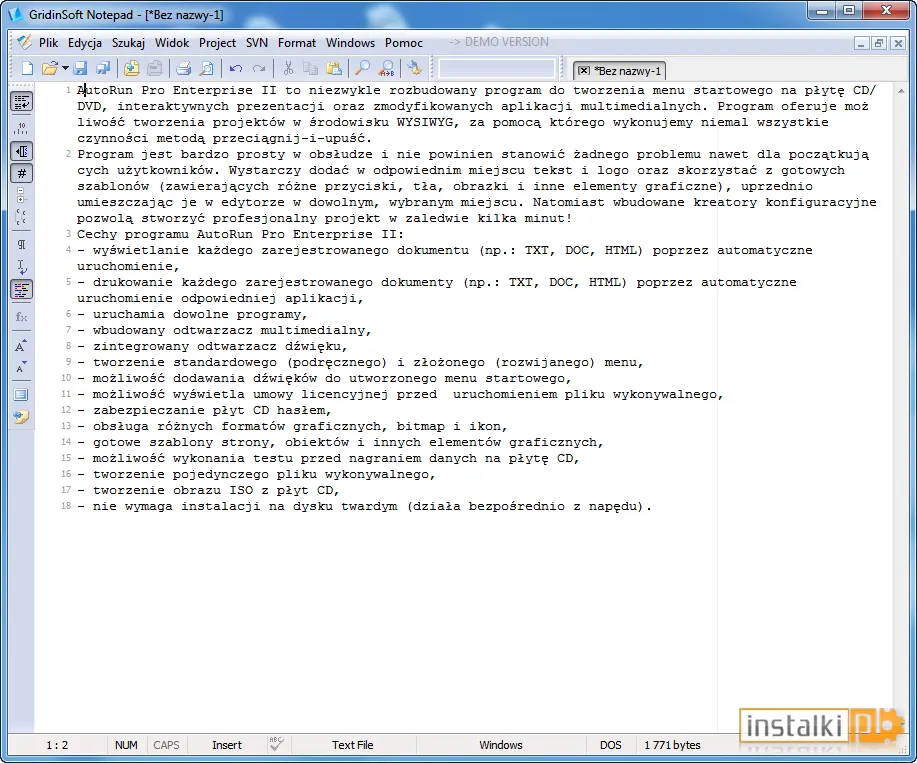Create a new document from the toolbar

(x=27, y=68)
